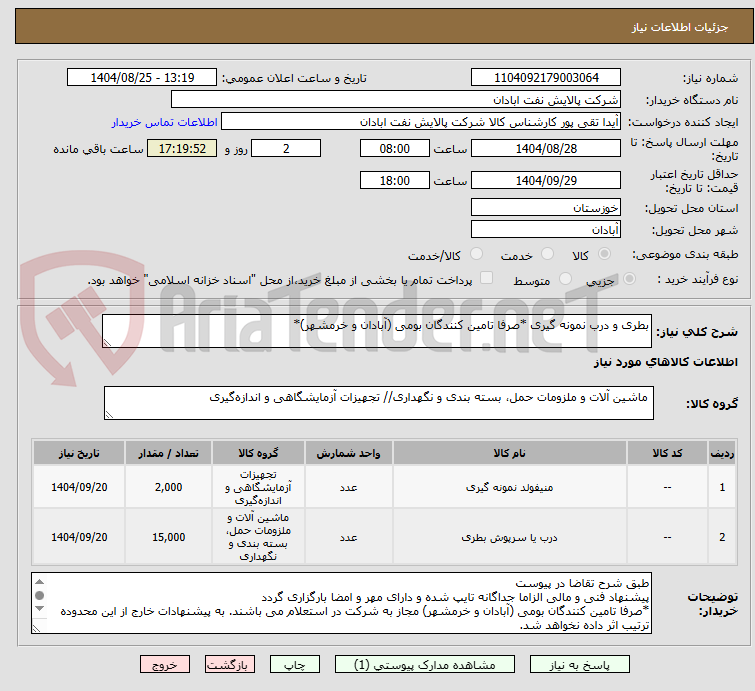Click the remaining days field showing 2

click(x=286, y=148)
